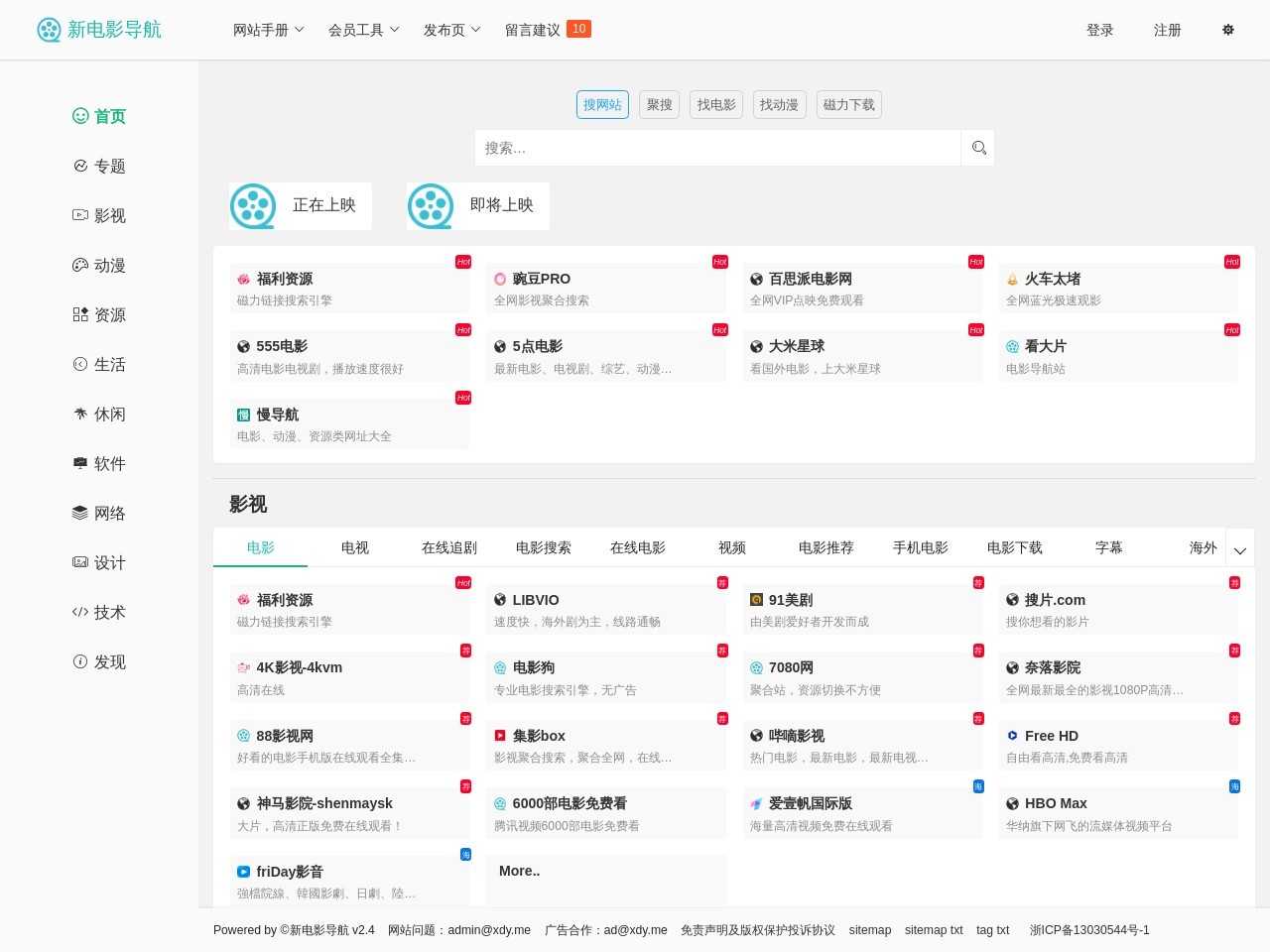Screen dimensions: 1270x952
Task: Open the Free HD site card
Action: click(1119, 746)
